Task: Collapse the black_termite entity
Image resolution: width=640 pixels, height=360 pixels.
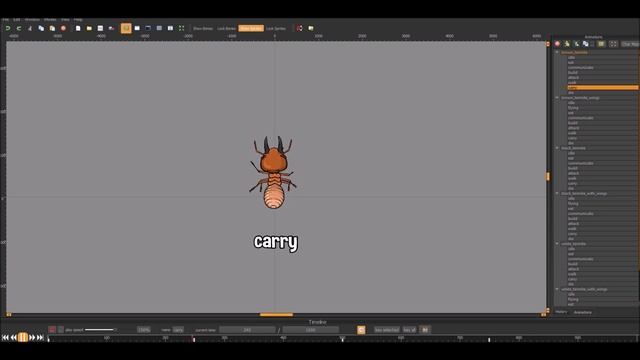Action: pos(557,148)
